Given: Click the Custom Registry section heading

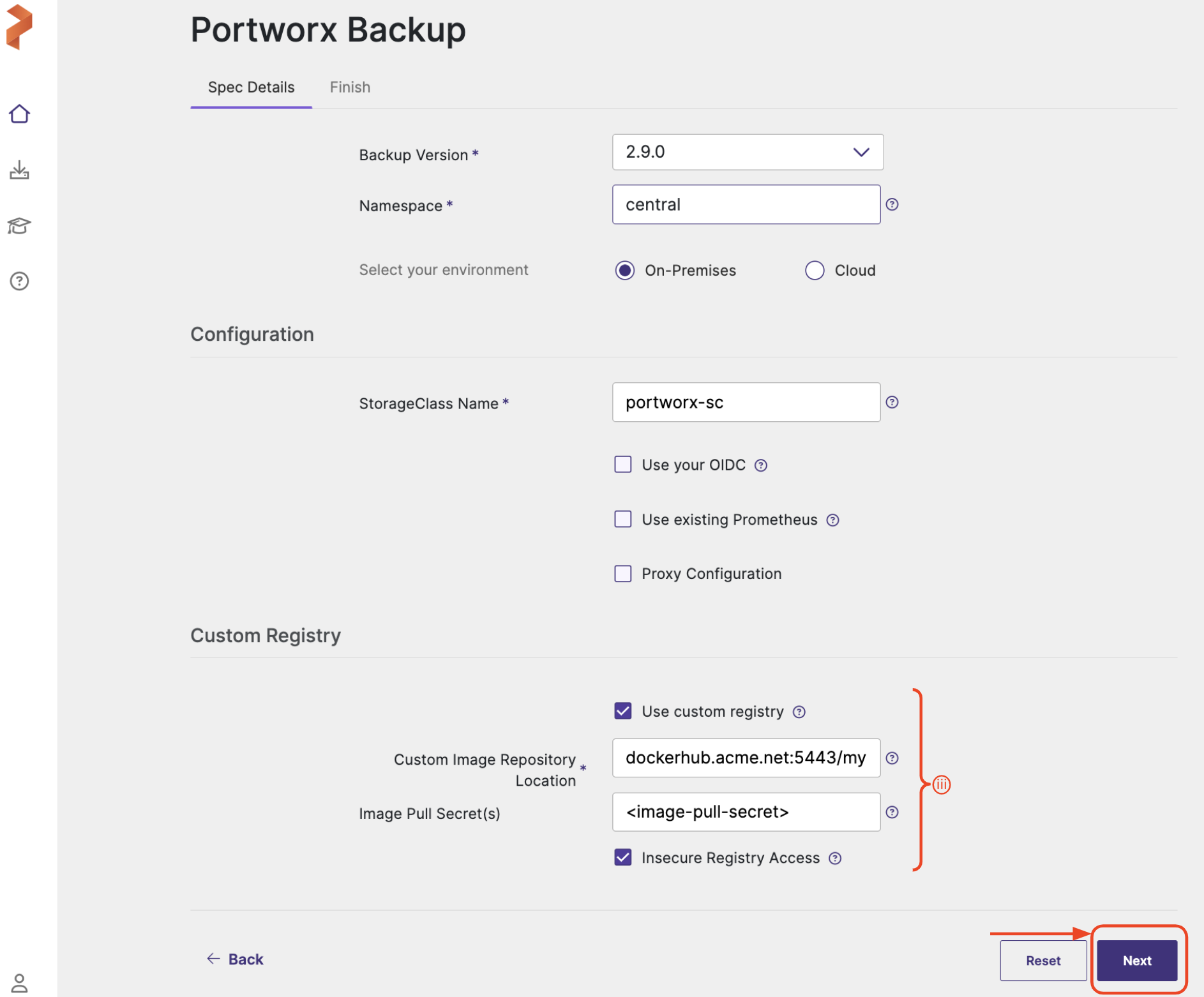Looking at the screenshot, I should (x=266, y=636).
